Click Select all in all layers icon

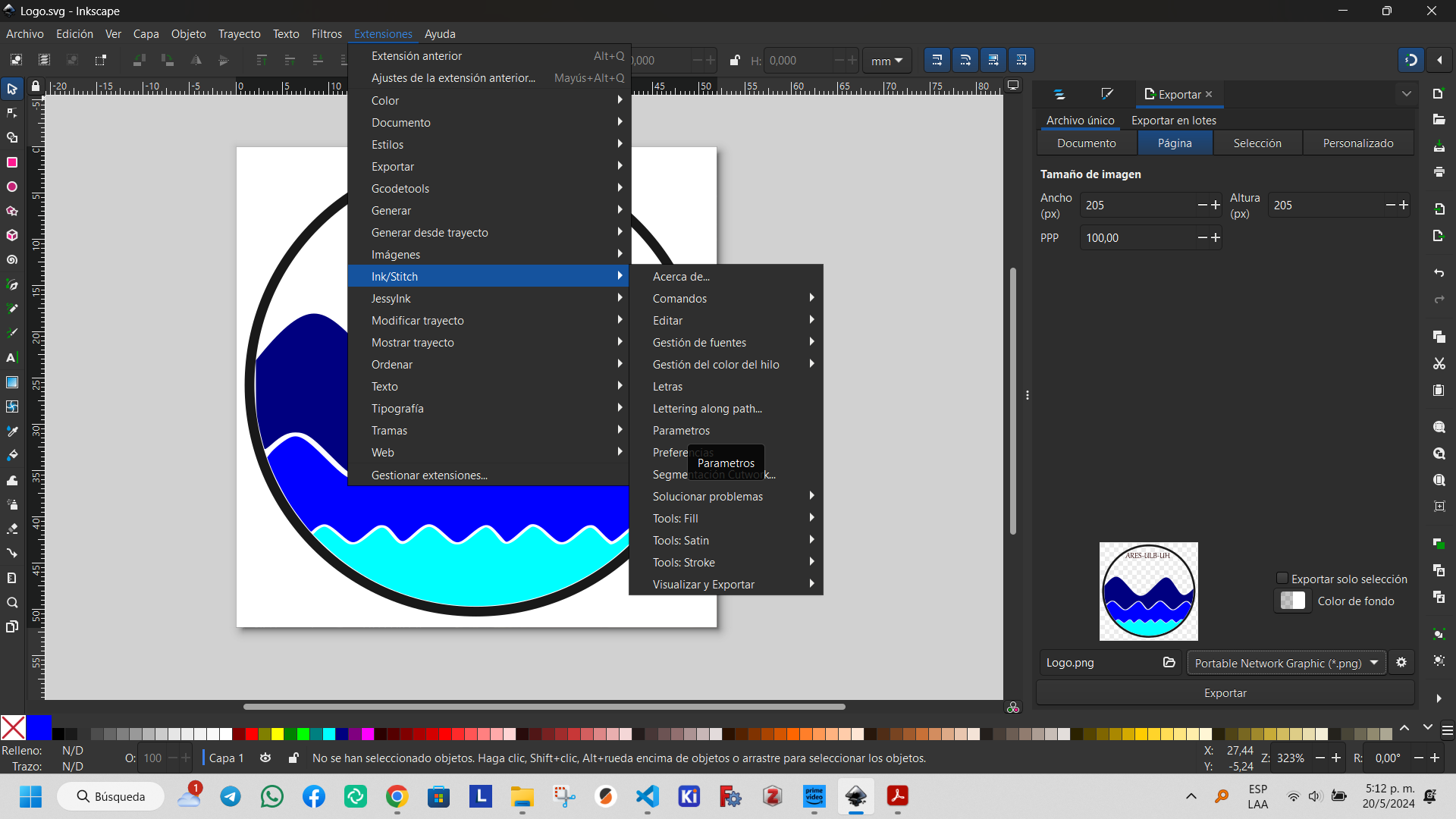point(44,60)
